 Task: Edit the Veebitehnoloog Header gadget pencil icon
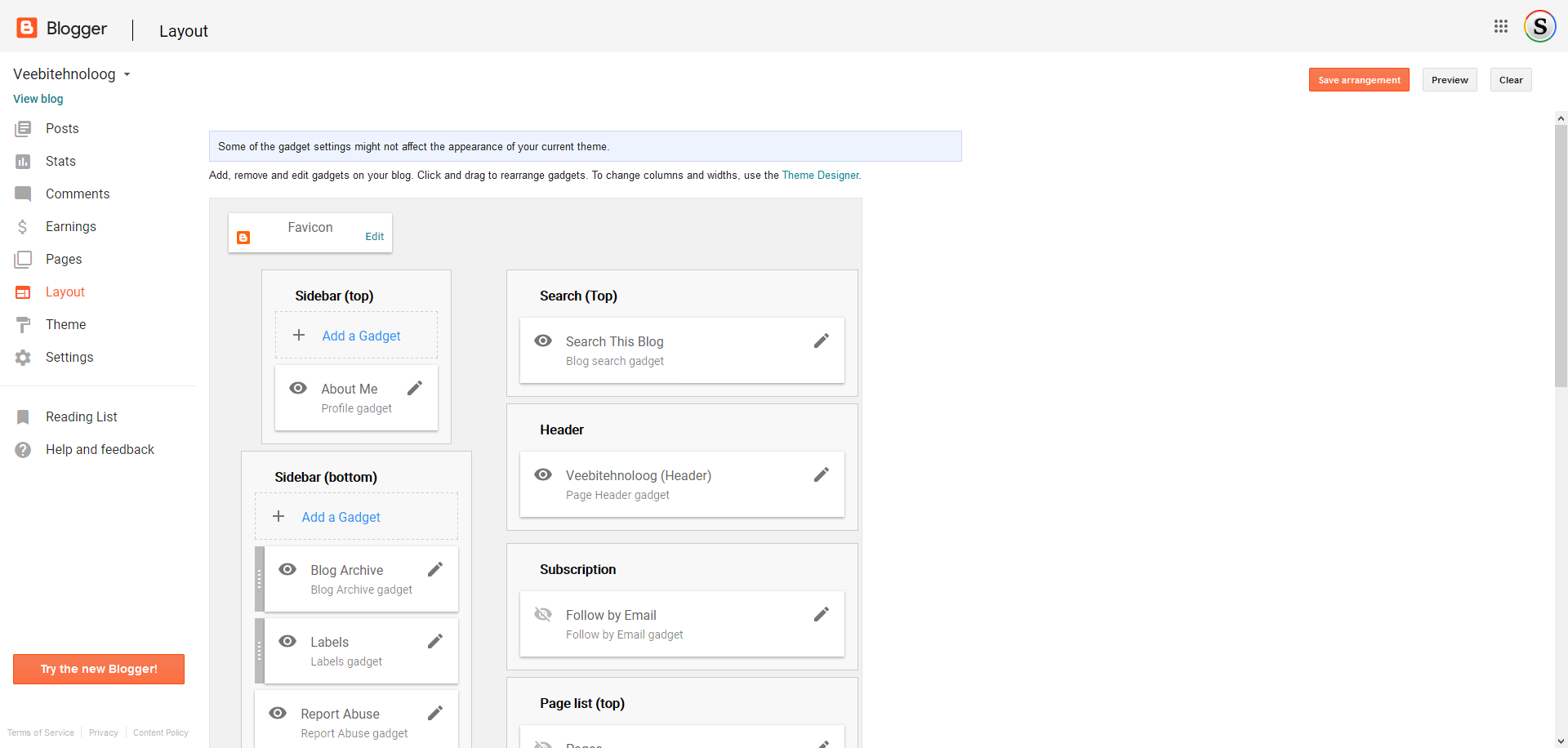tap(821, 475)
